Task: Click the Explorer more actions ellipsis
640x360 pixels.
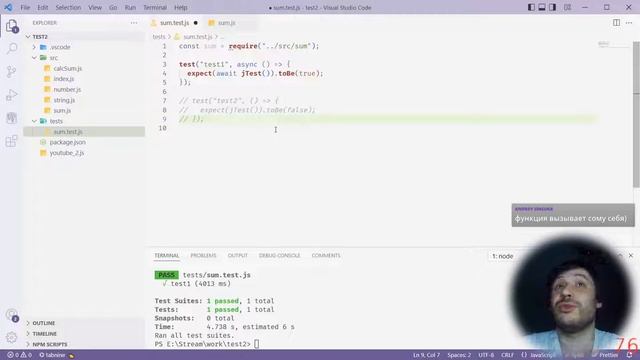Action: coord(134,23)
